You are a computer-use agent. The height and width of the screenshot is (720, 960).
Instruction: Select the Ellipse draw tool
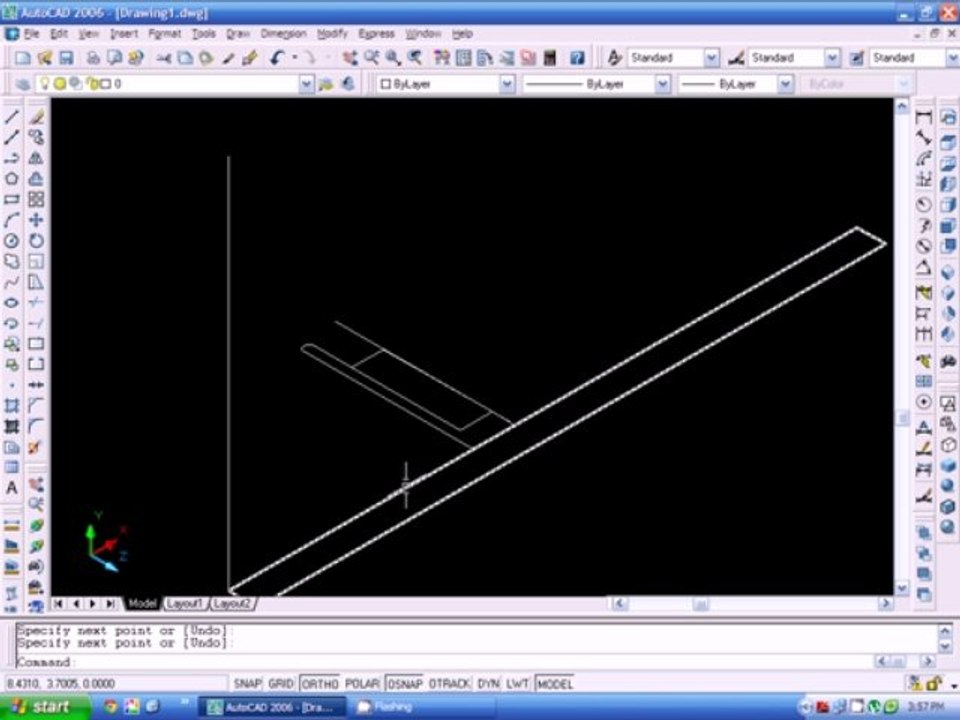[x=12, y=303]
